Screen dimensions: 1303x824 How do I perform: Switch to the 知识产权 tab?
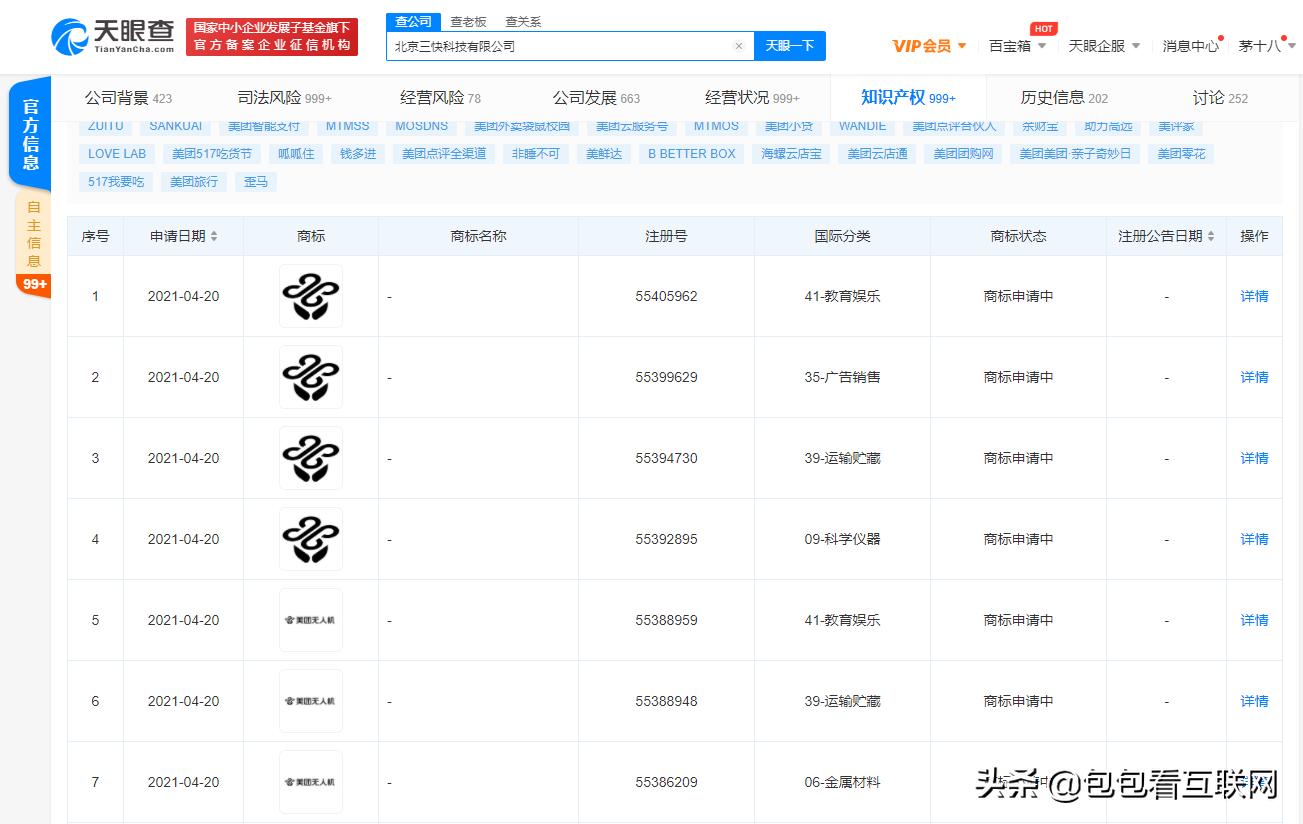tap(895, 97)
